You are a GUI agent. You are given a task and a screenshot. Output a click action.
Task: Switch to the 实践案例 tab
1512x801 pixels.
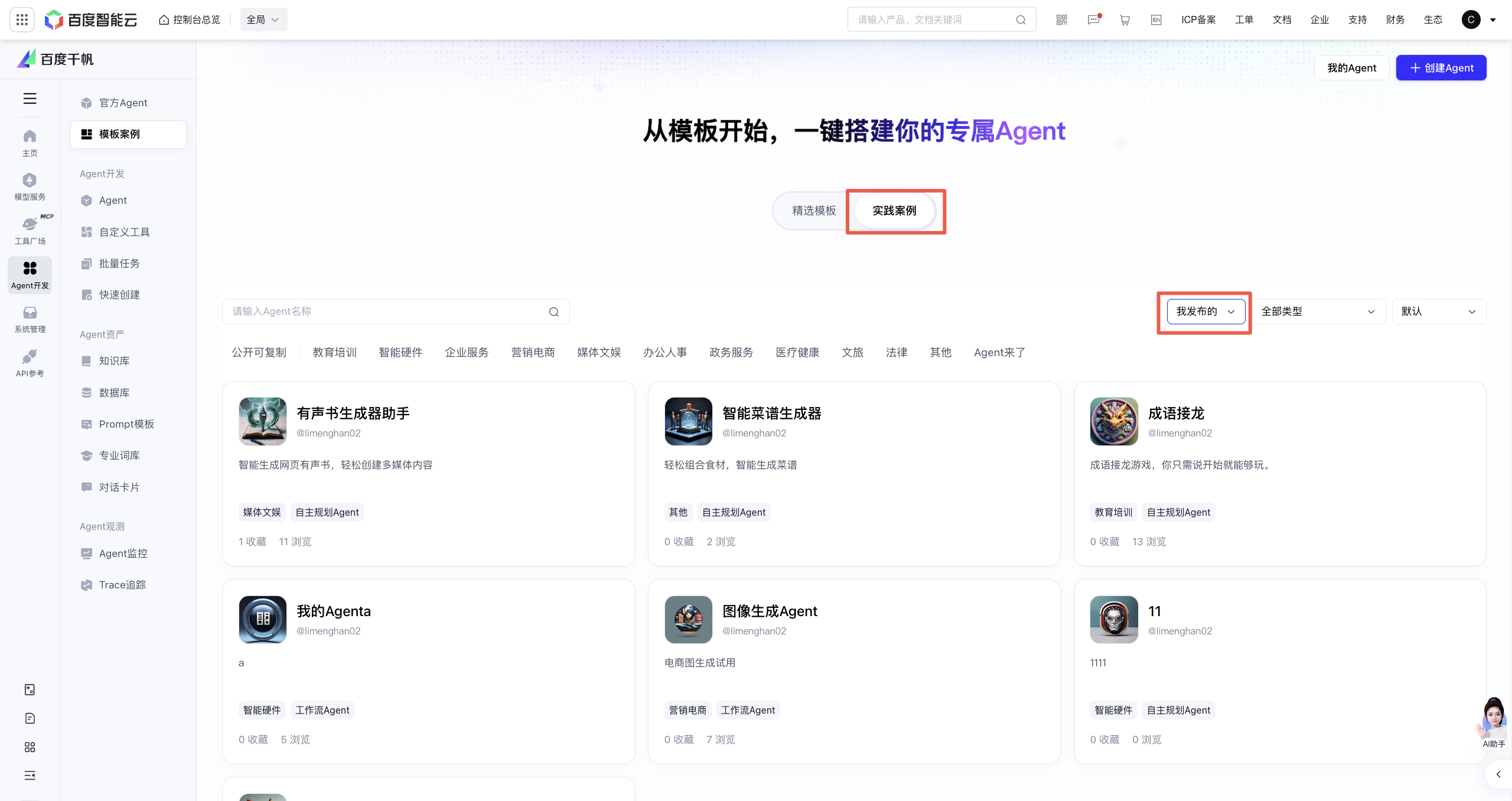coord(894,210)
